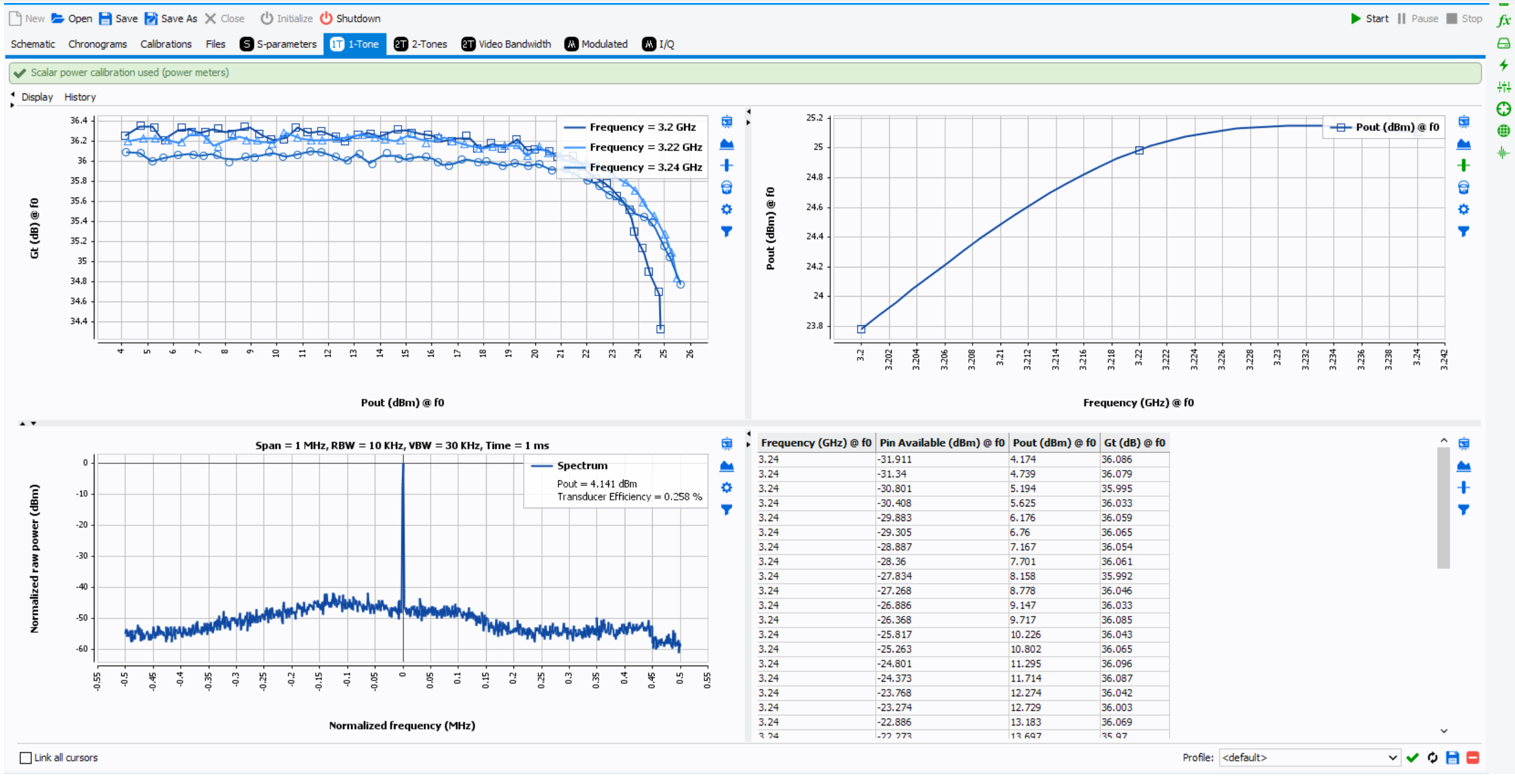Select the 2-Tones measurement tab
Image resolution: width=1515 pixels, height=778 pixels.
point(421,44)
